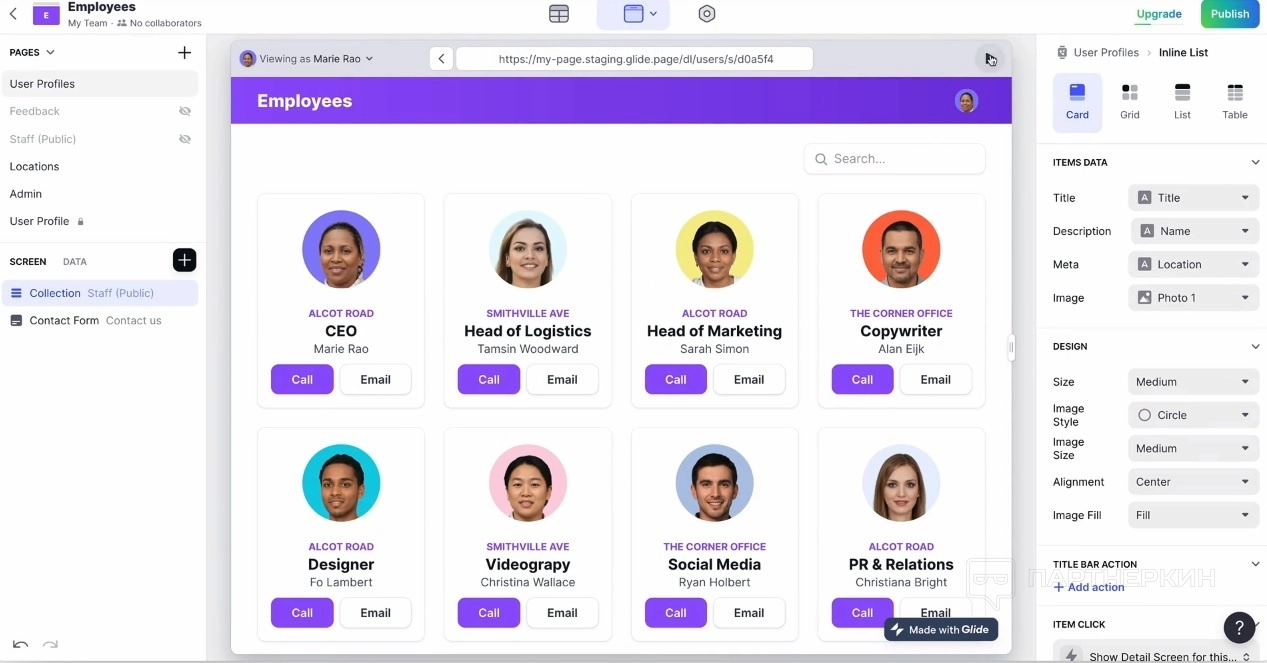The height and width of the screenshot is (663, 1267).
Task: Click the lock icon beside User Profile
Action: tap(81, 222)
